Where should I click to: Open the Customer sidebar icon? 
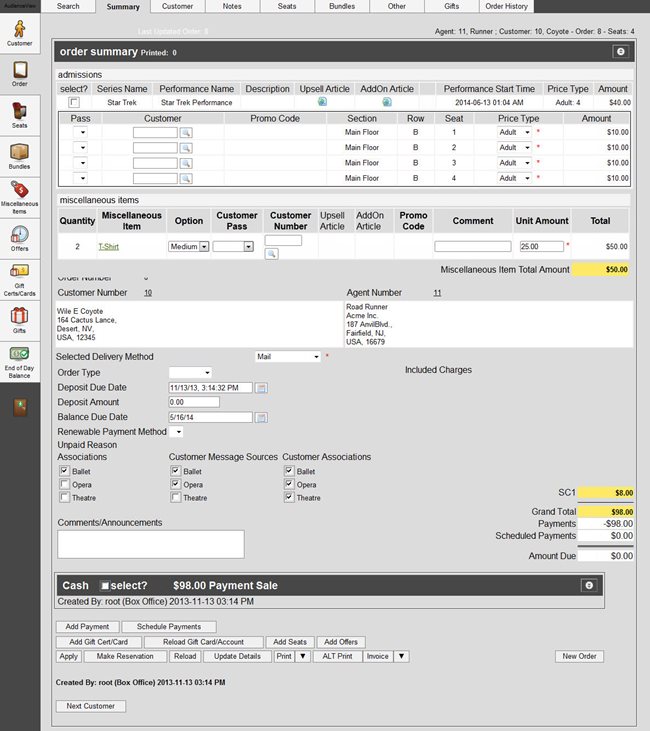[x=20, y=33]
